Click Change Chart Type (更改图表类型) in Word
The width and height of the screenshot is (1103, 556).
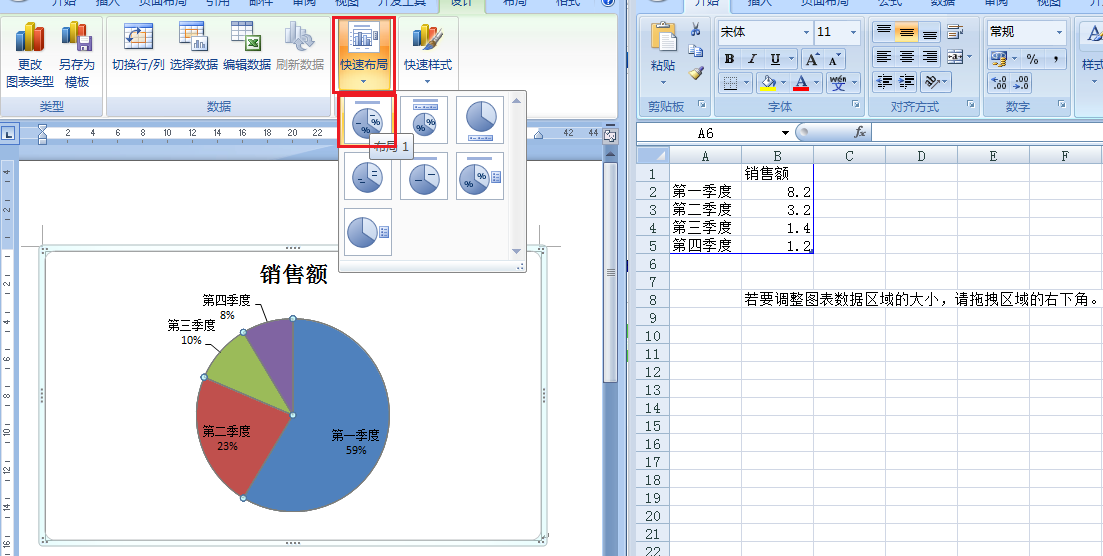30,56
